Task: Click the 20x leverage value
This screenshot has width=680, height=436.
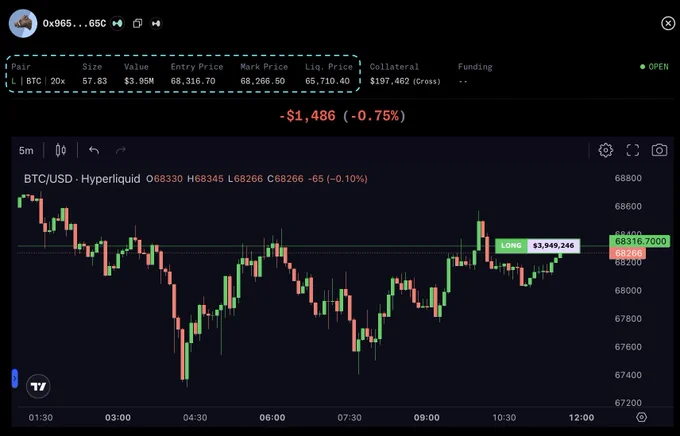Action: click(x=58, y=81)
